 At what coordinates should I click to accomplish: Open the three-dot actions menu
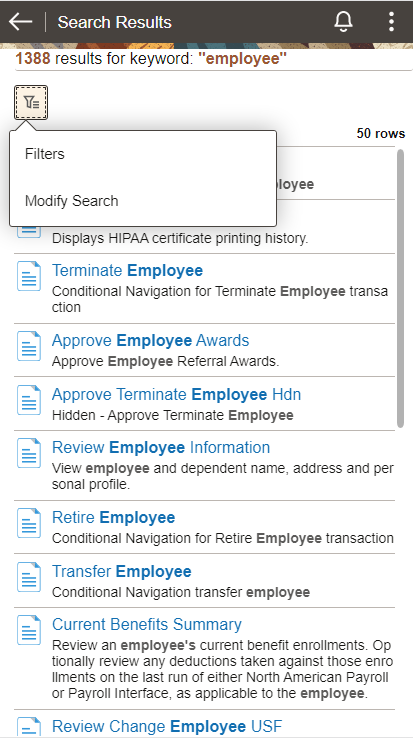[391, 22]
